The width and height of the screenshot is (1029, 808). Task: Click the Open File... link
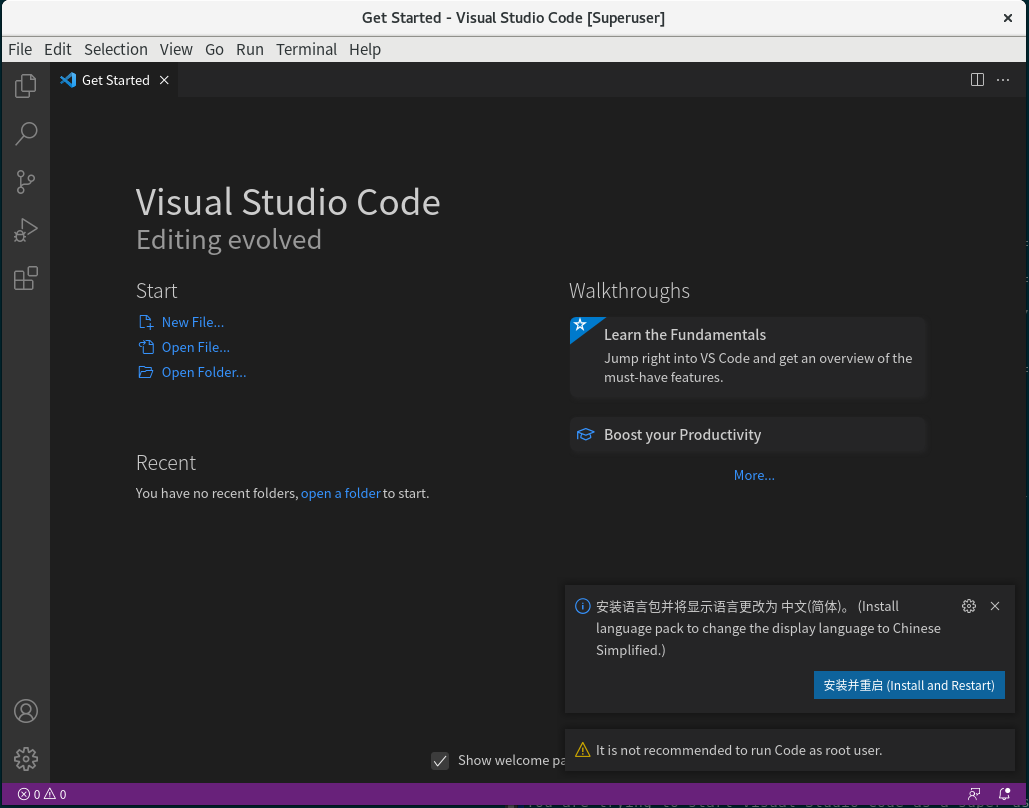196,347
